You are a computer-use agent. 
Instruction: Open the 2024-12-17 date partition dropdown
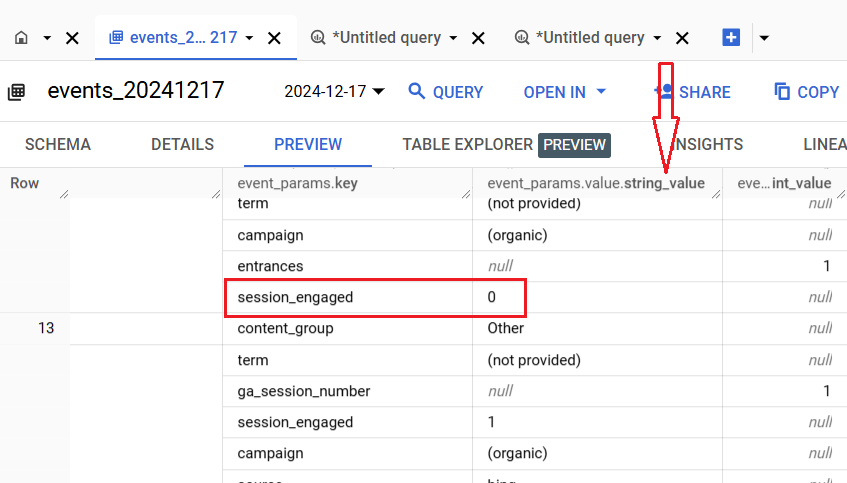tap(334, 91)
